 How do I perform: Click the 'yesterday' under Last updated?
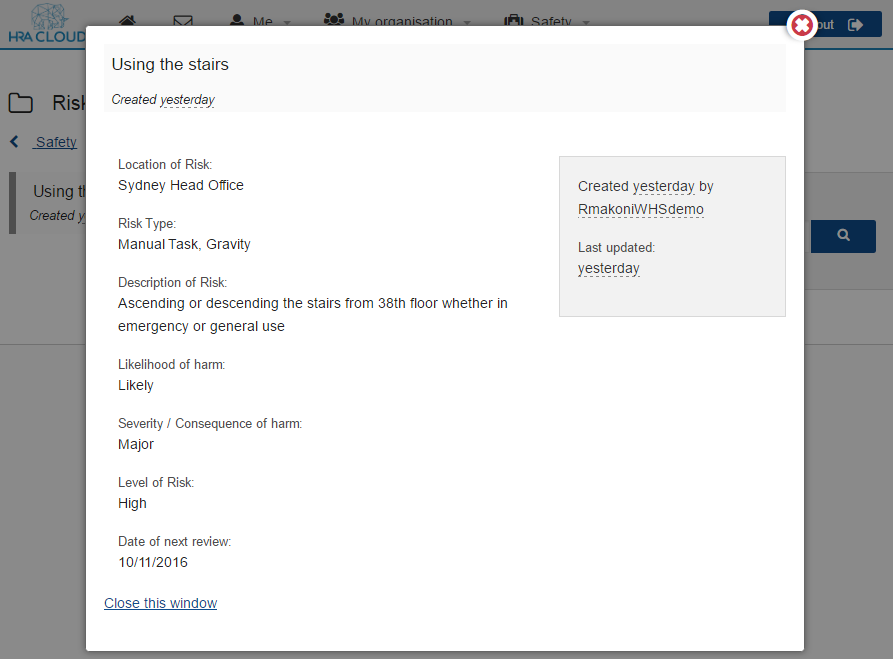(x=608, y=268)
